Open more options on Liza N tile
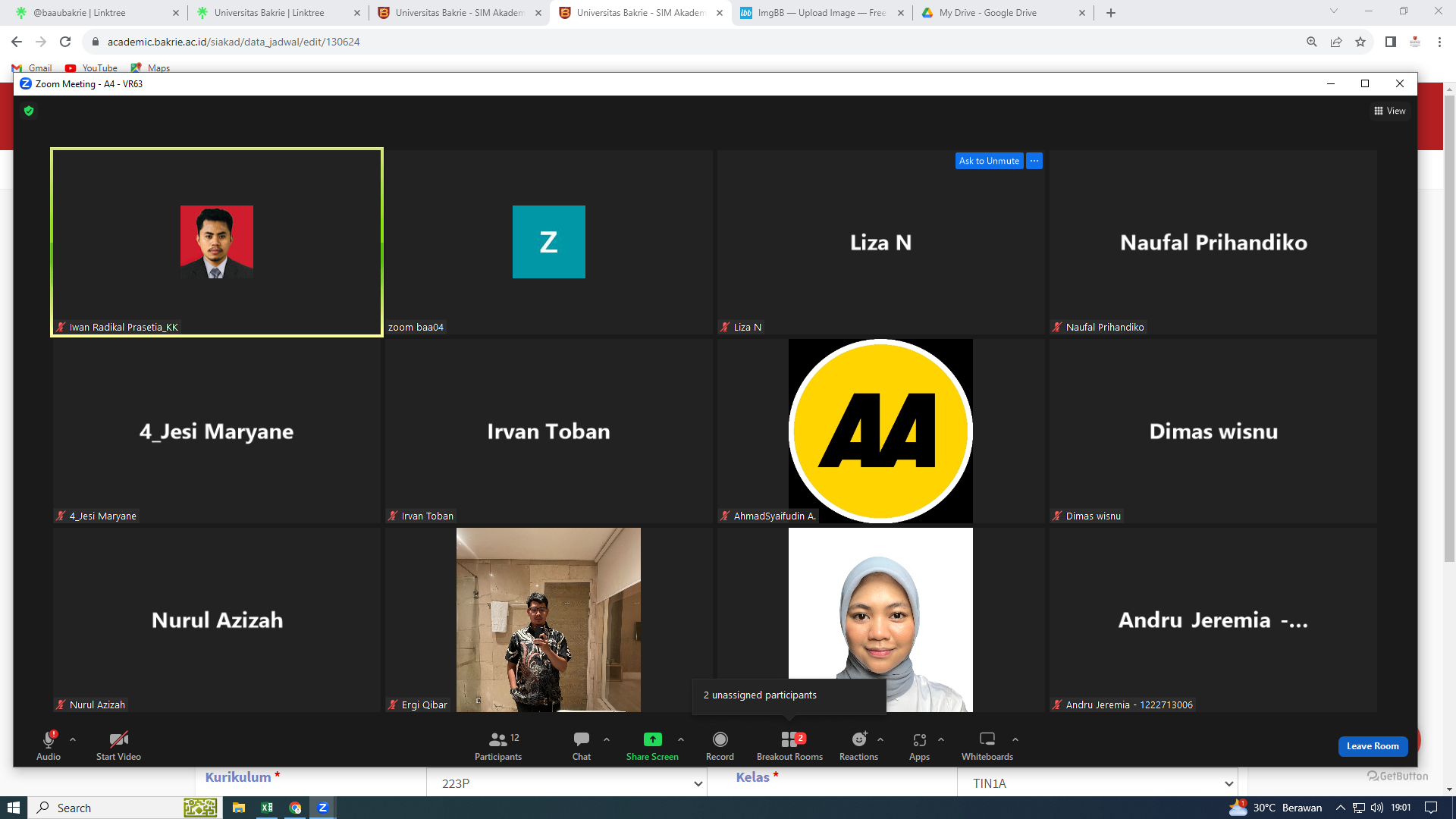 [1034, 161]
